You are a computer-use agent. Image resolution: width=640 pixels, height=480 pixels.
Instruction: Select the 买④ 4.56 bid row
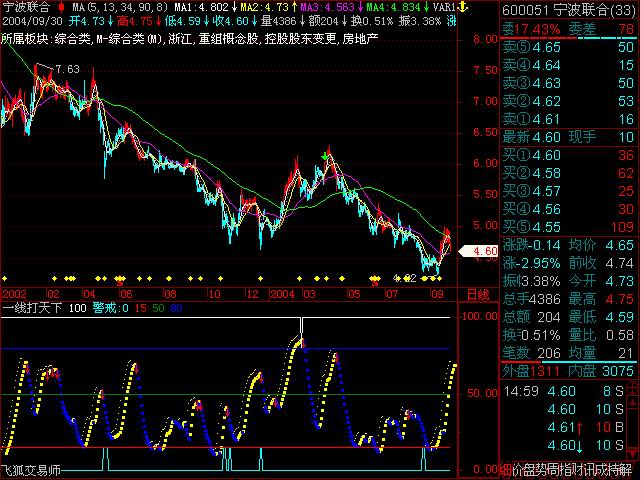point(568,209)
